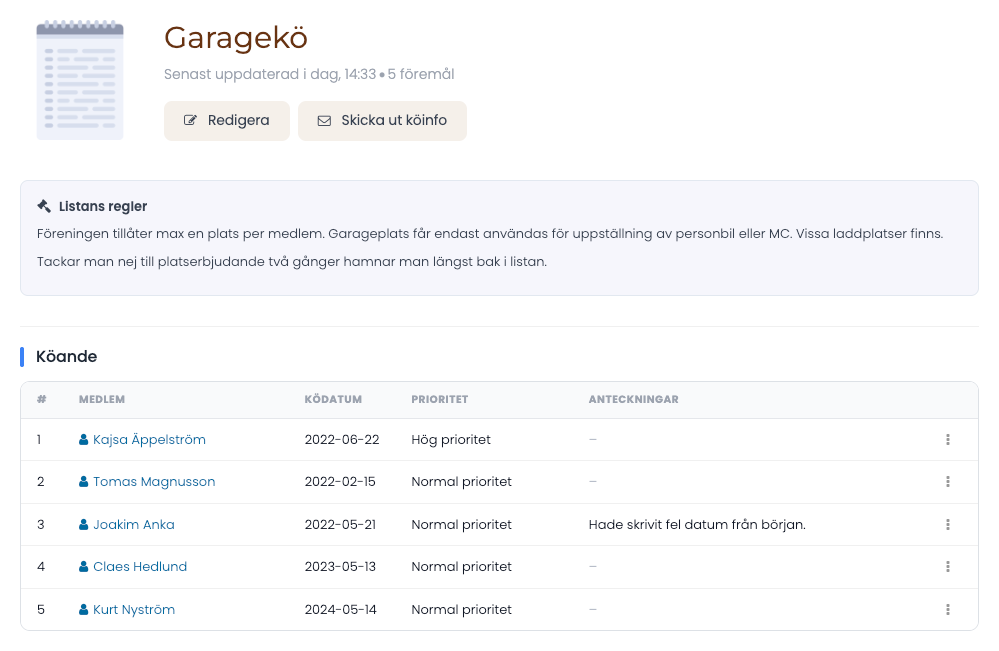Image resolution: width=999 pixels, height=651 pixels.
Task: Open row menu for Kajsa Äppelström
Action: [947, 440]
